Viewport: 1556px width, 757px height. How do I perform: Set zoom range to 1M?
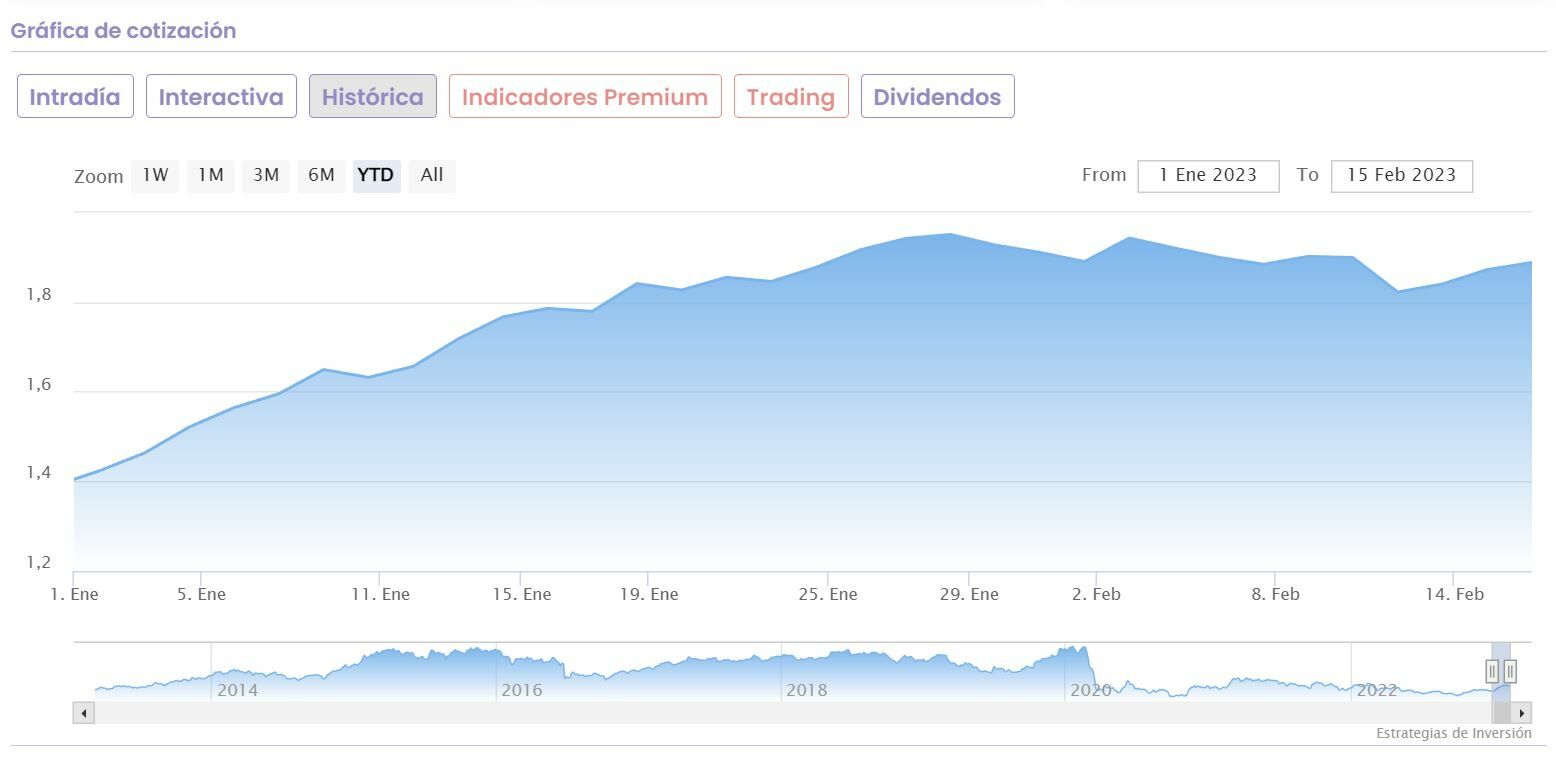tap(210, 175)
